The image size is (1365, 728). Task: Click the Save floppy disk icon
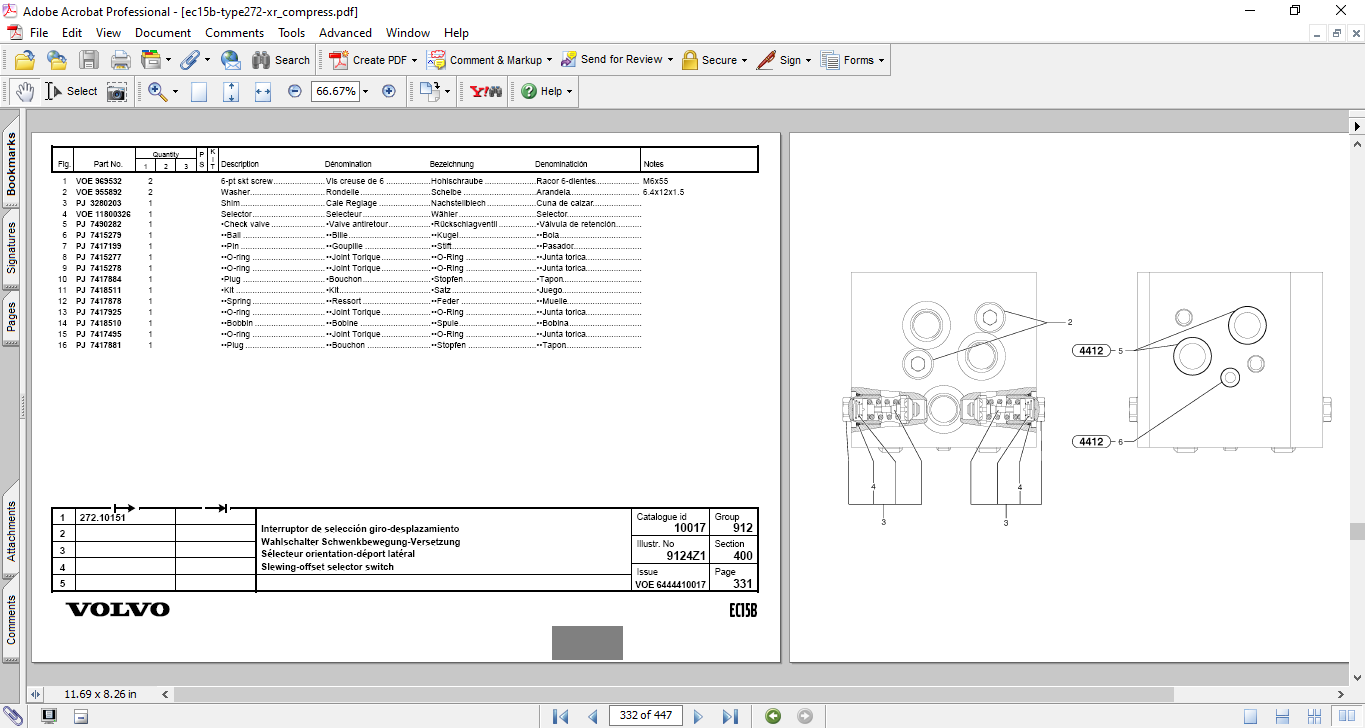[89, 60]
